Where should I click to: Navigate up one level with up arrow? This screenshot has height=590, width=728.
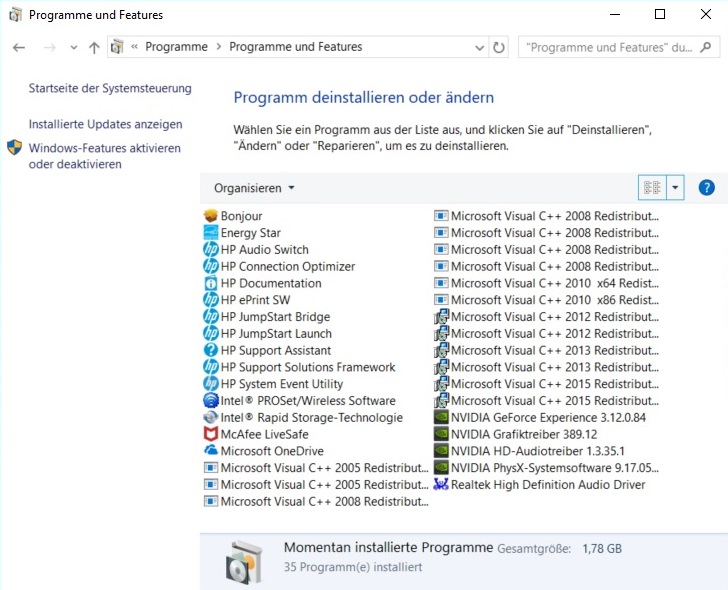(94, 47)
